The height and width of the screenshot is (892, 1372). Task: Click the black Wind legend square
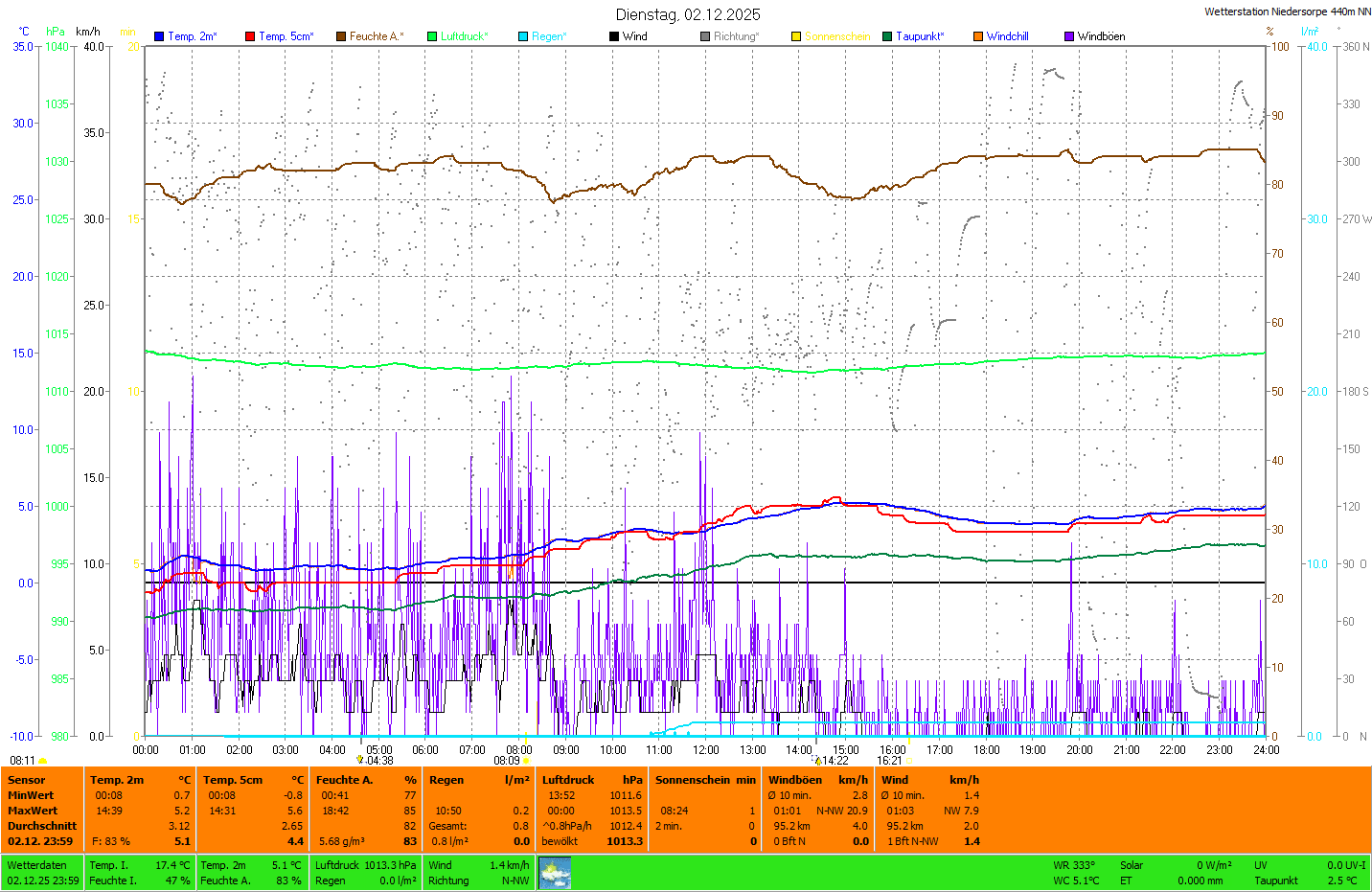click(614, 36)
